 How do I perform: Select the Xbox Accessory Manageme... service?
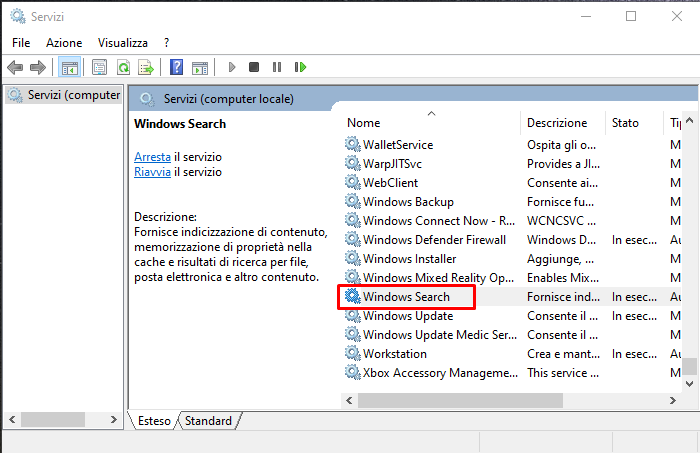(x=440, y=373)
